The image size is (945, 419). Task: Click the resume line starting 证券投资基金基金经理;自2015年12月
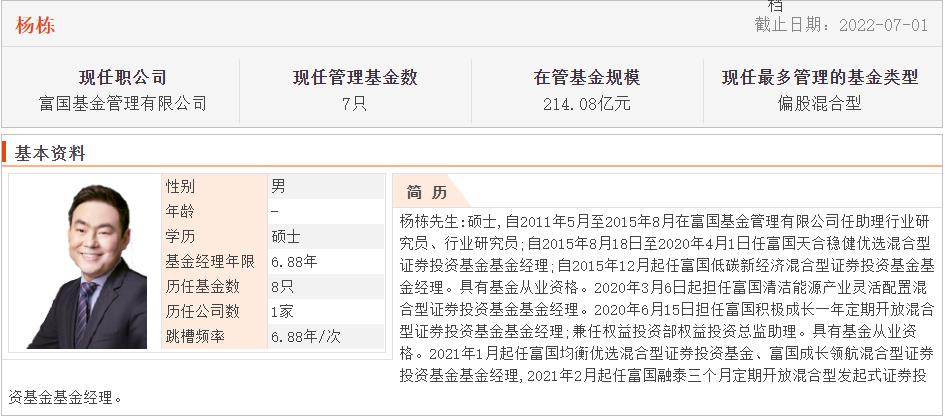tap(667, 265)
